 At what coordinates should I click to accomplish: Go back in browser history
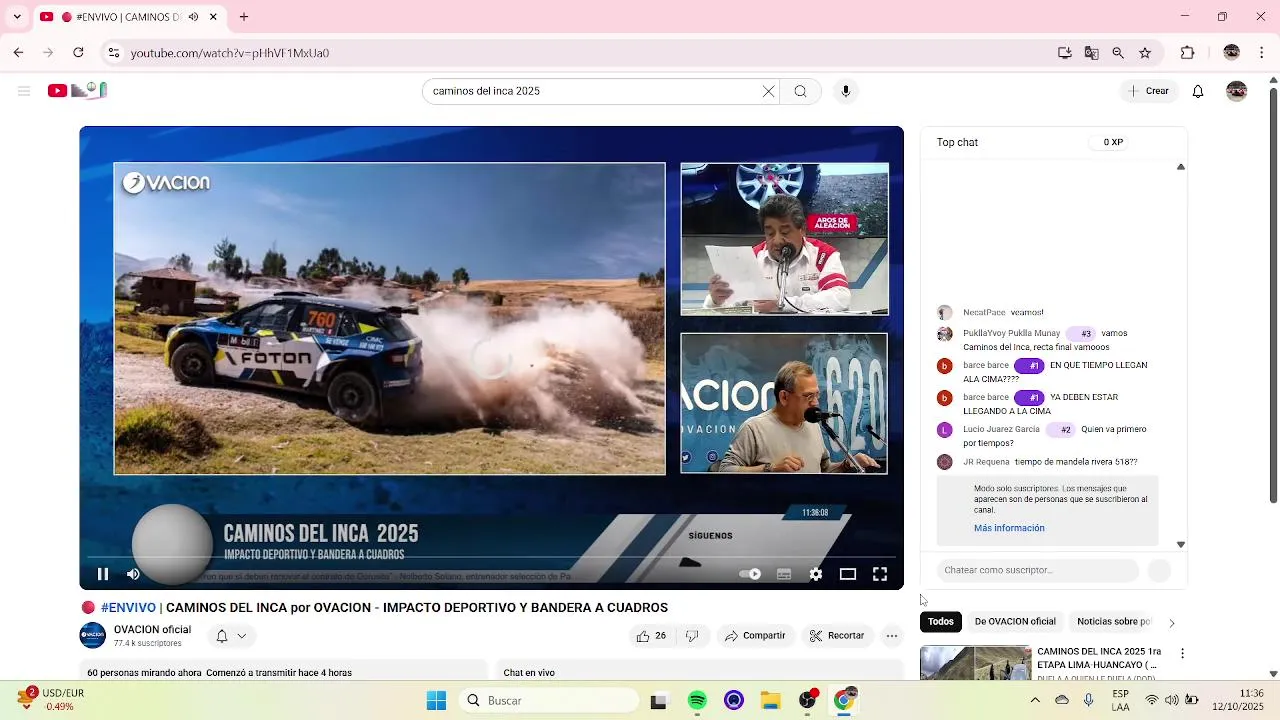[x=18, y=53]
